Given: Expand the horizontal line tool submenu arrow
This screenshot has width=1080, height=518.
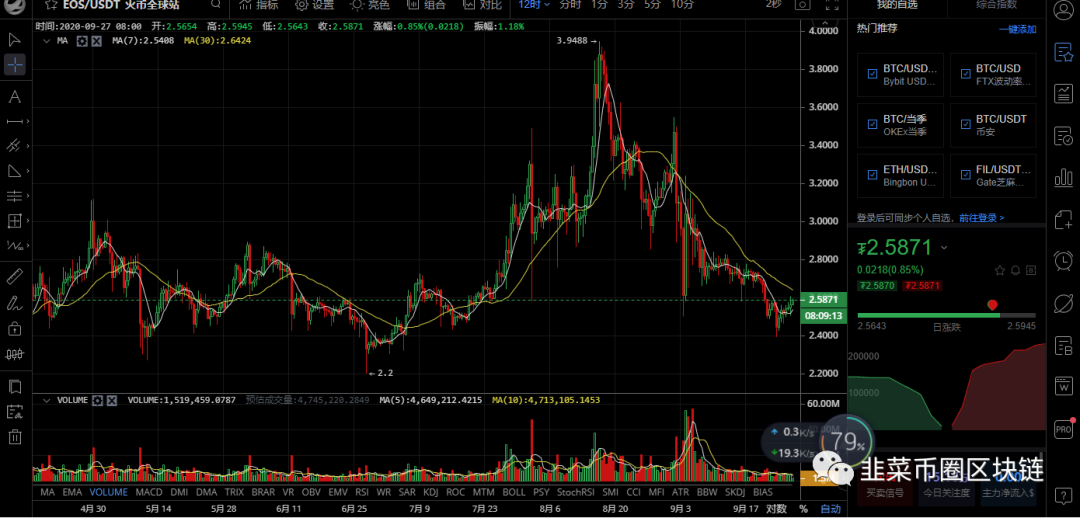Looking at the screenshot, I should pyautogui.click(x=28, y=121).
